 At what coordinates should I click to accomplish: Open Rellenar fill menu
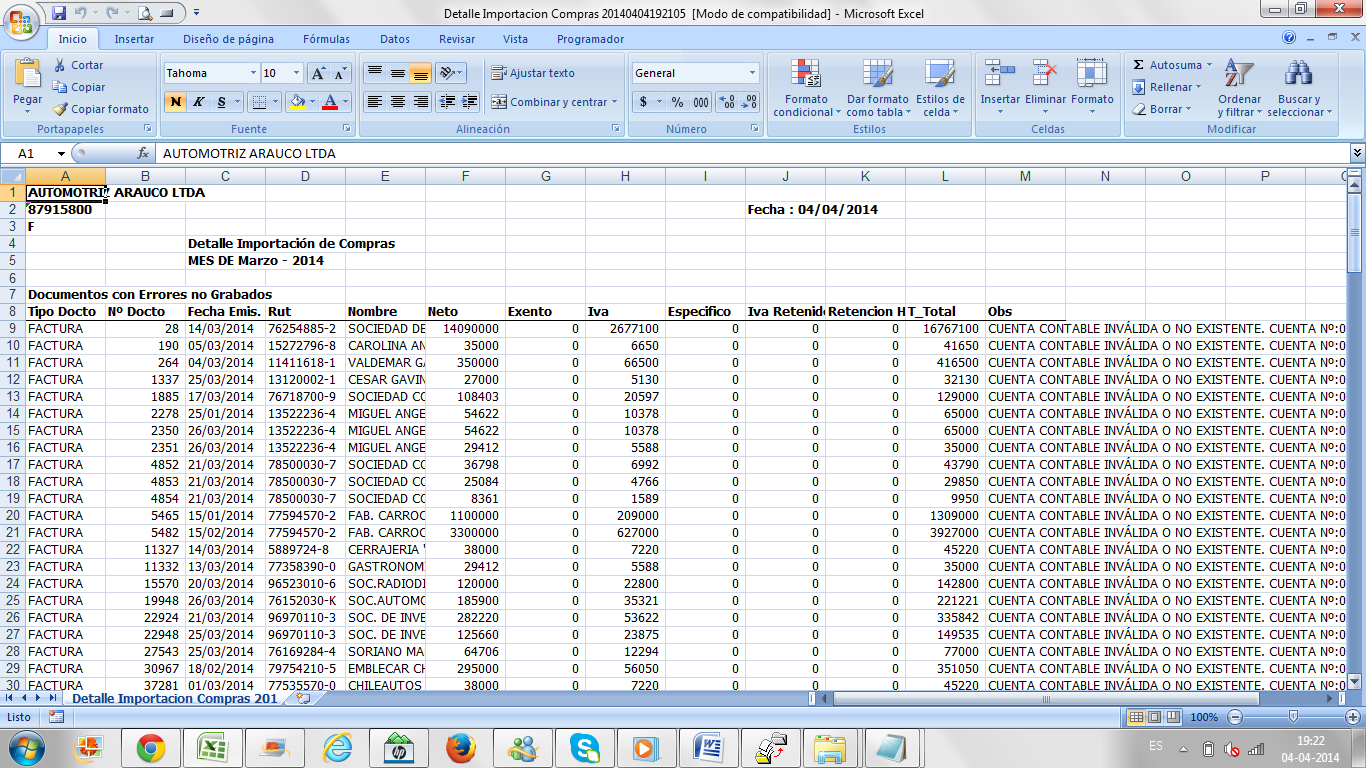click(1166, 87)
